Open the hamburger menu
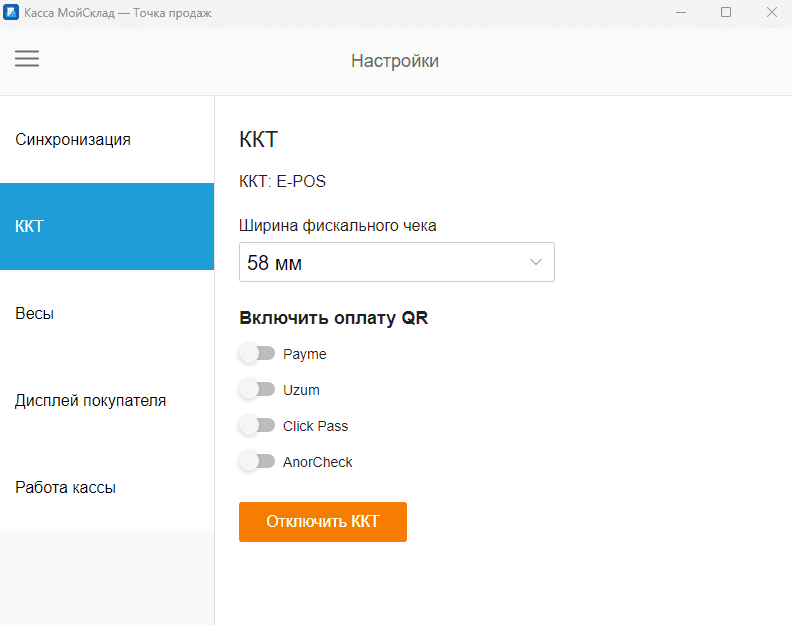Viewport: 792px width, 625px height. pos(27,59)
